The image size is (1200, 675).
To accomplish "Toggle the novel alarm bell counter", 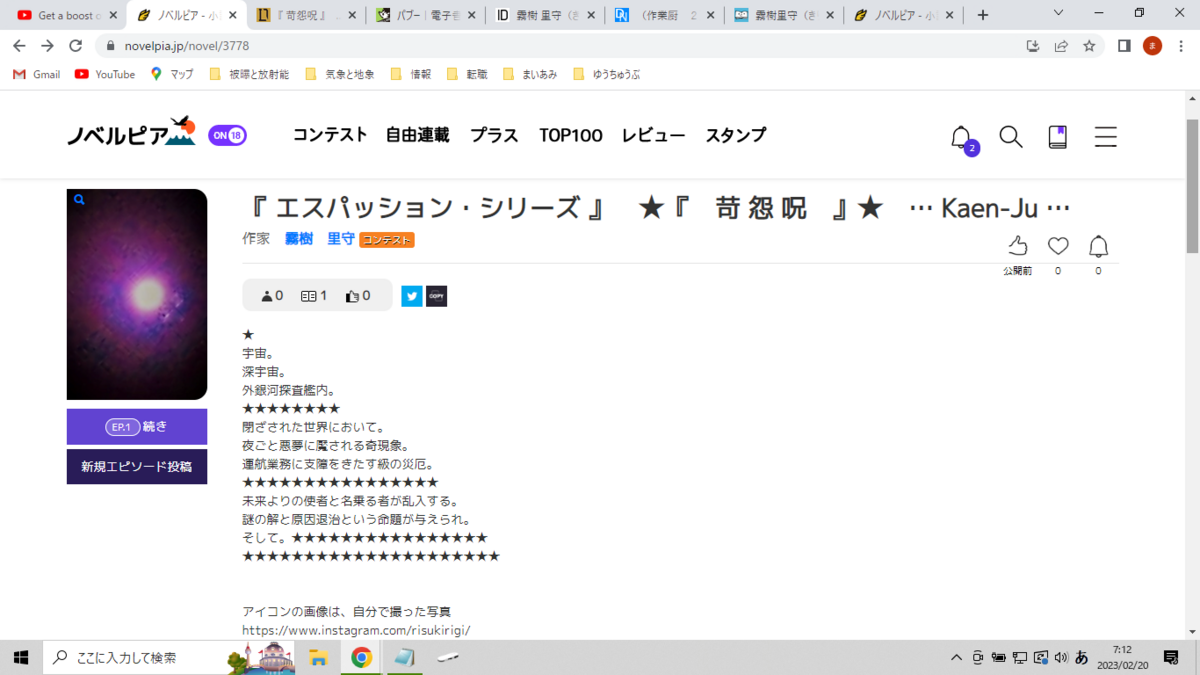I will 1098,244.
